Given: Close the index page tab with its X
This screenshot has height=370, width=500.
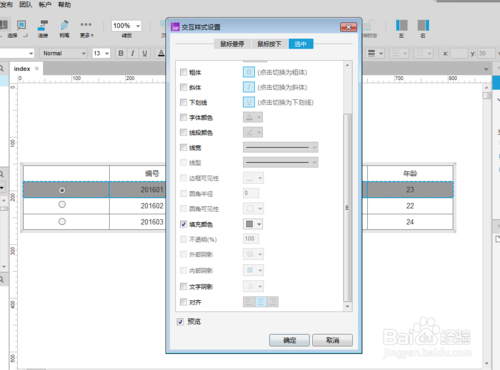Looking at the screenshot, I should 37,68.
